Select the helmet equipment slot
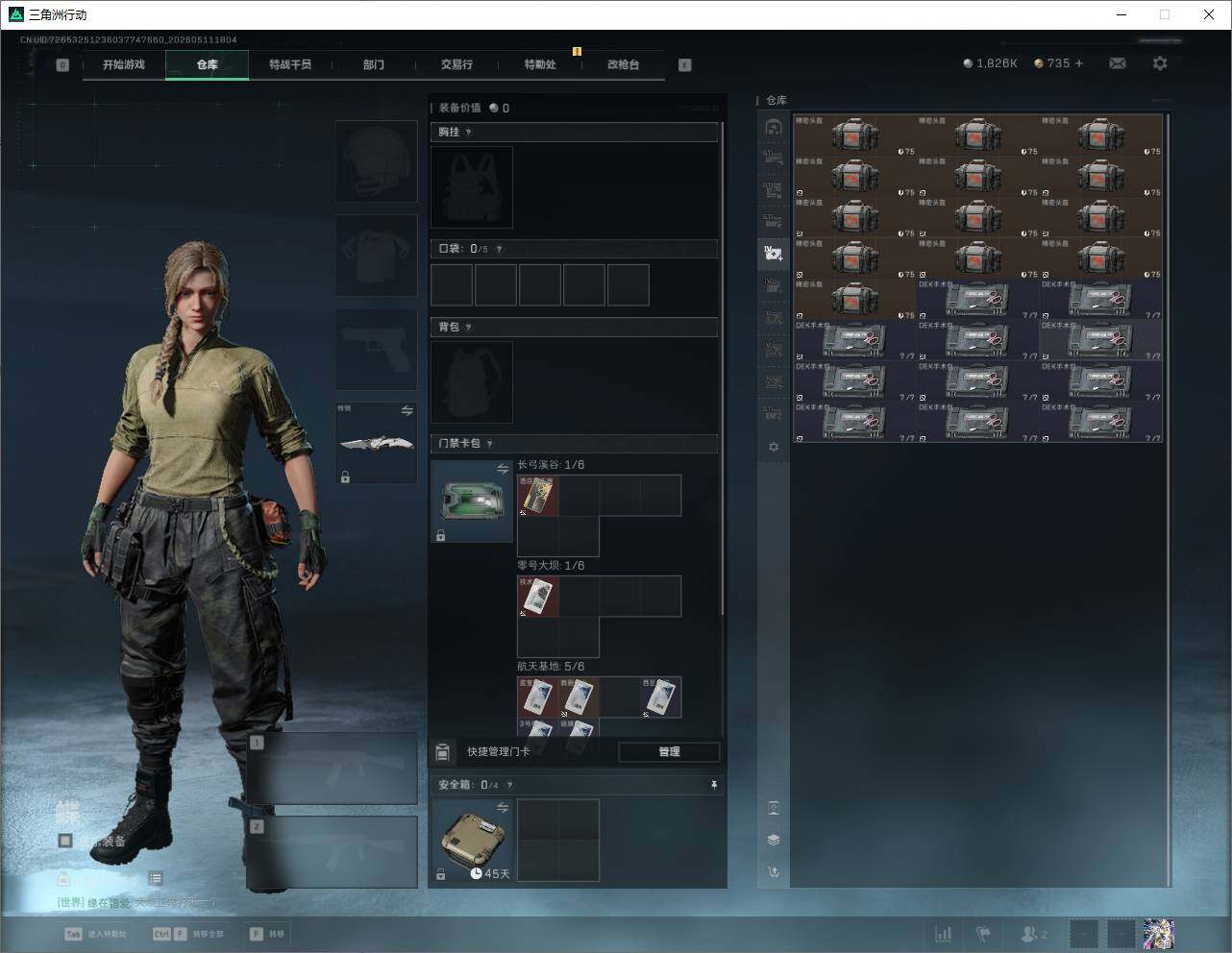The image size is (1232, 953). (x=376, y=160)
